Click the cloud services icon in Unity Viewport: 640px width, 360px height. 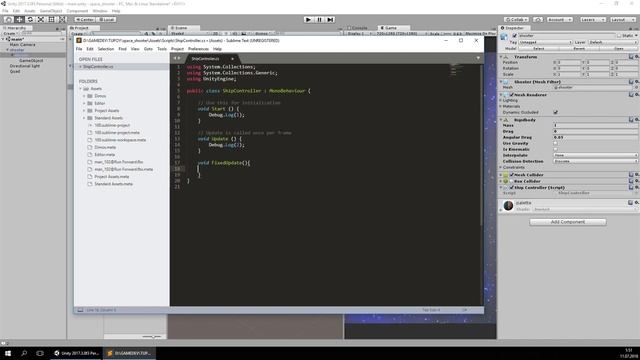(x=538, y=19)
